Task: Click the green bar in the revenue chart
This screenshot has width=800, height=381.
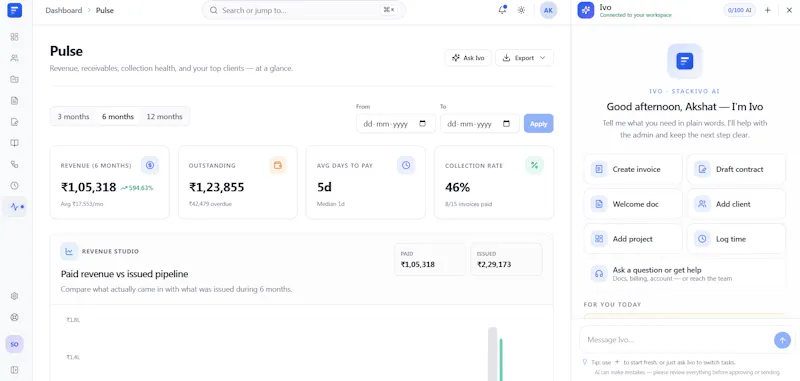Action: coord(501,360)
